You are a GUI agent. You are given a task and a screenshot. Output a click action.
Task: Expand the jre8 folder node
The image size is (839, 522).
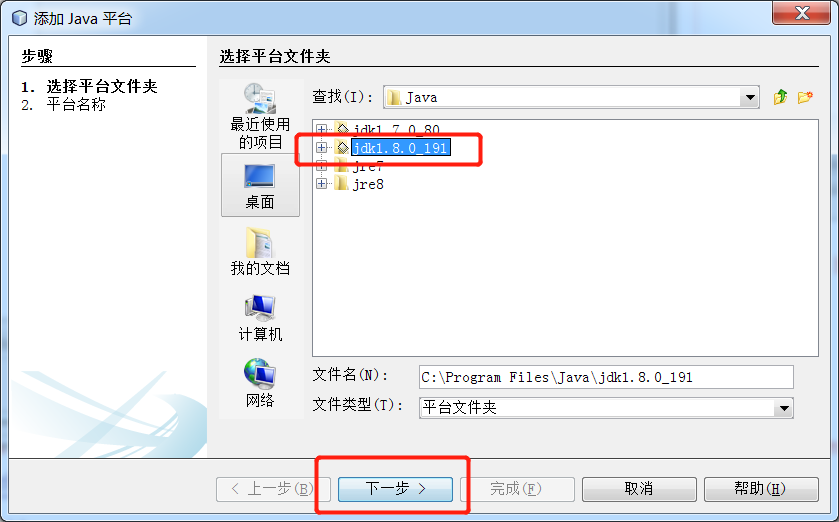point(321,184)
